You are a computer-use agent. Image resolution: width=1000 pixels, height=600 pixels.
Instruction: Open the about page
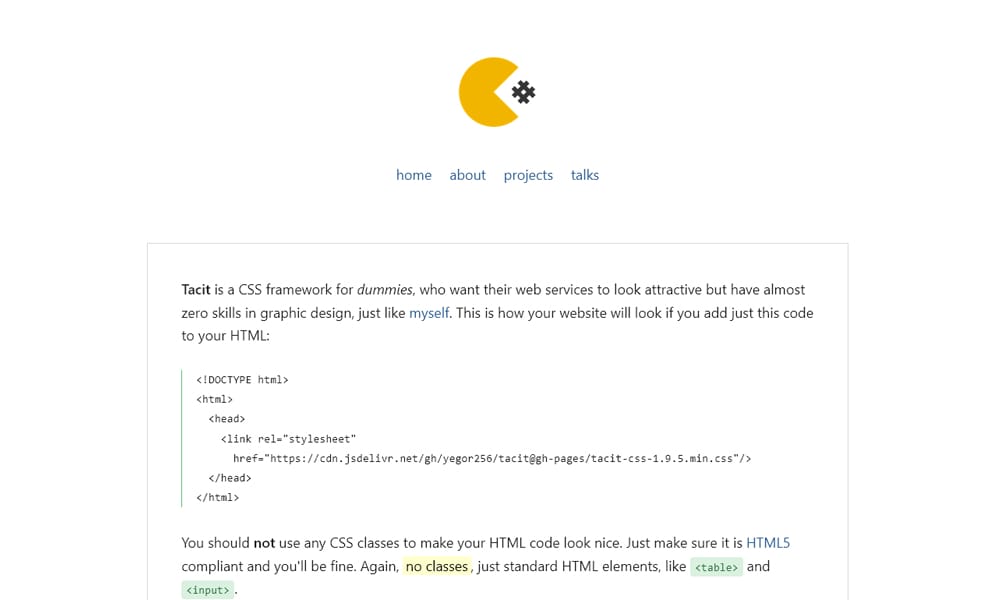[x=467, y=175]
